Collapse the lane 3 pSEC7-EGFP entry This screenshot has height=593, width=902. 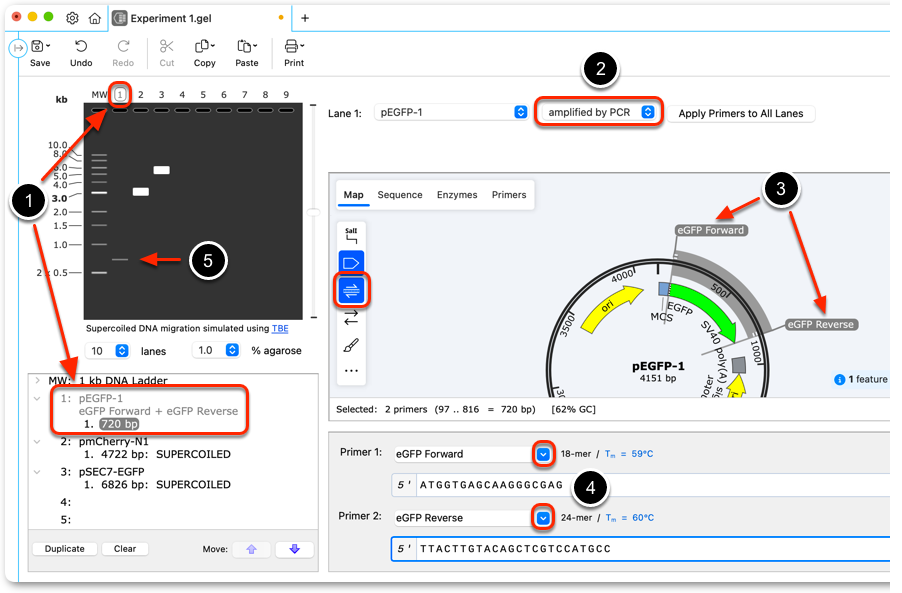click(37, 472)
